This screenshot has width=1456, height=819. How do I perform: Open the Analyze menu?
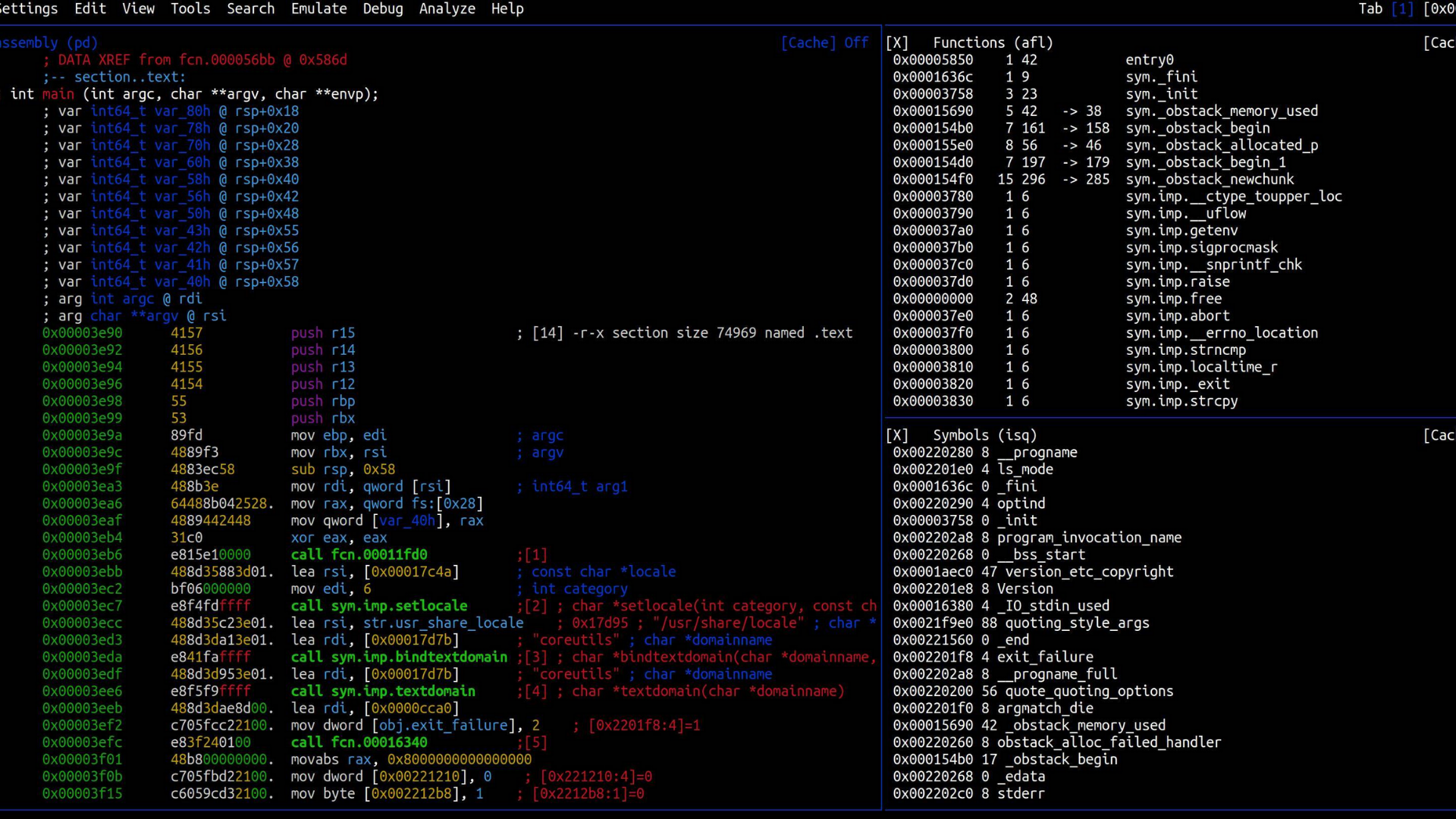pyautogui.click(x=447, y=8)
